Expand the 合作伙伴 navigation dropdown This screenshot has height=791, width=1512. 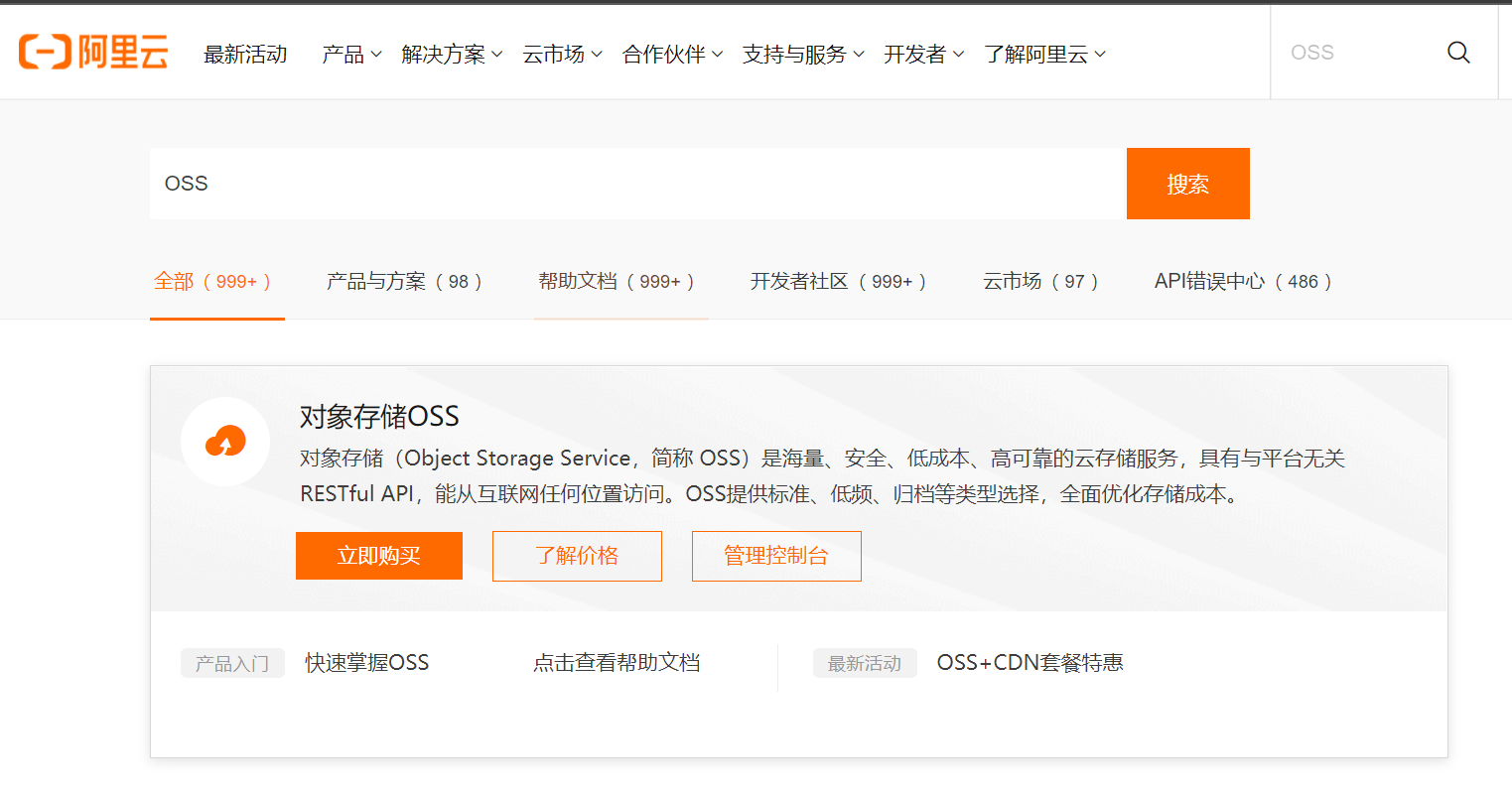672,55
